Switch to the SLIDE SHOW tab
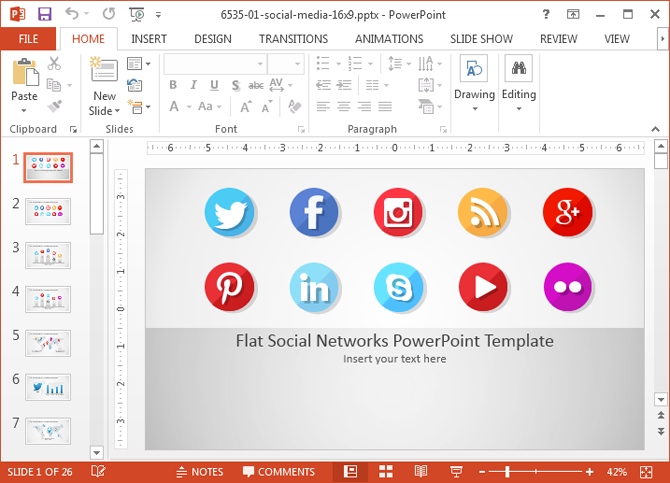Screen dimensions: 670x483 482,39
